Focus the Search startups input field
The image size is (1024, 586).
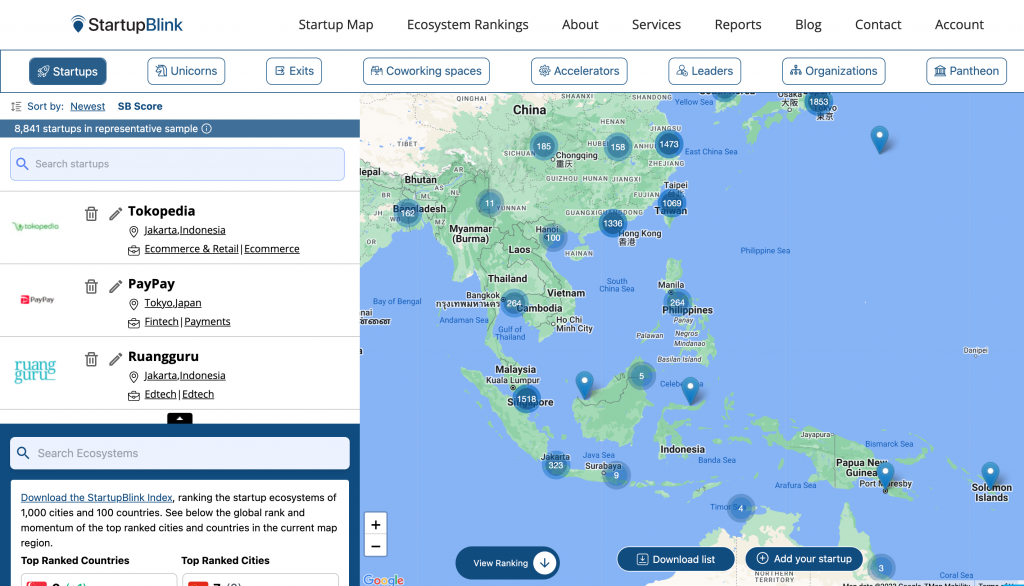(178, 164)
